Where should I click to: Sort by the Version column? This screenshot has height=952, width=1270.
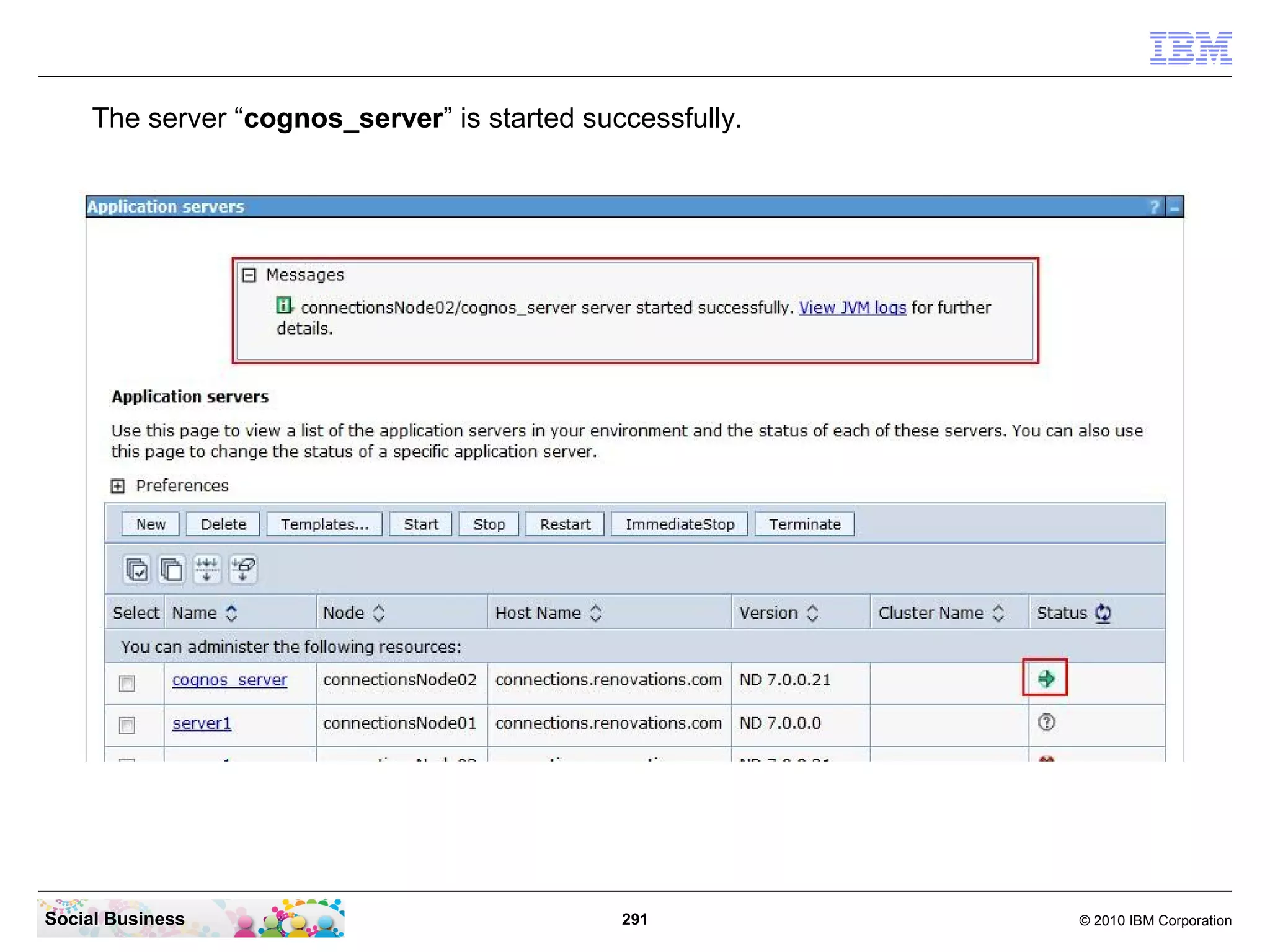click(x=812, y=613)
